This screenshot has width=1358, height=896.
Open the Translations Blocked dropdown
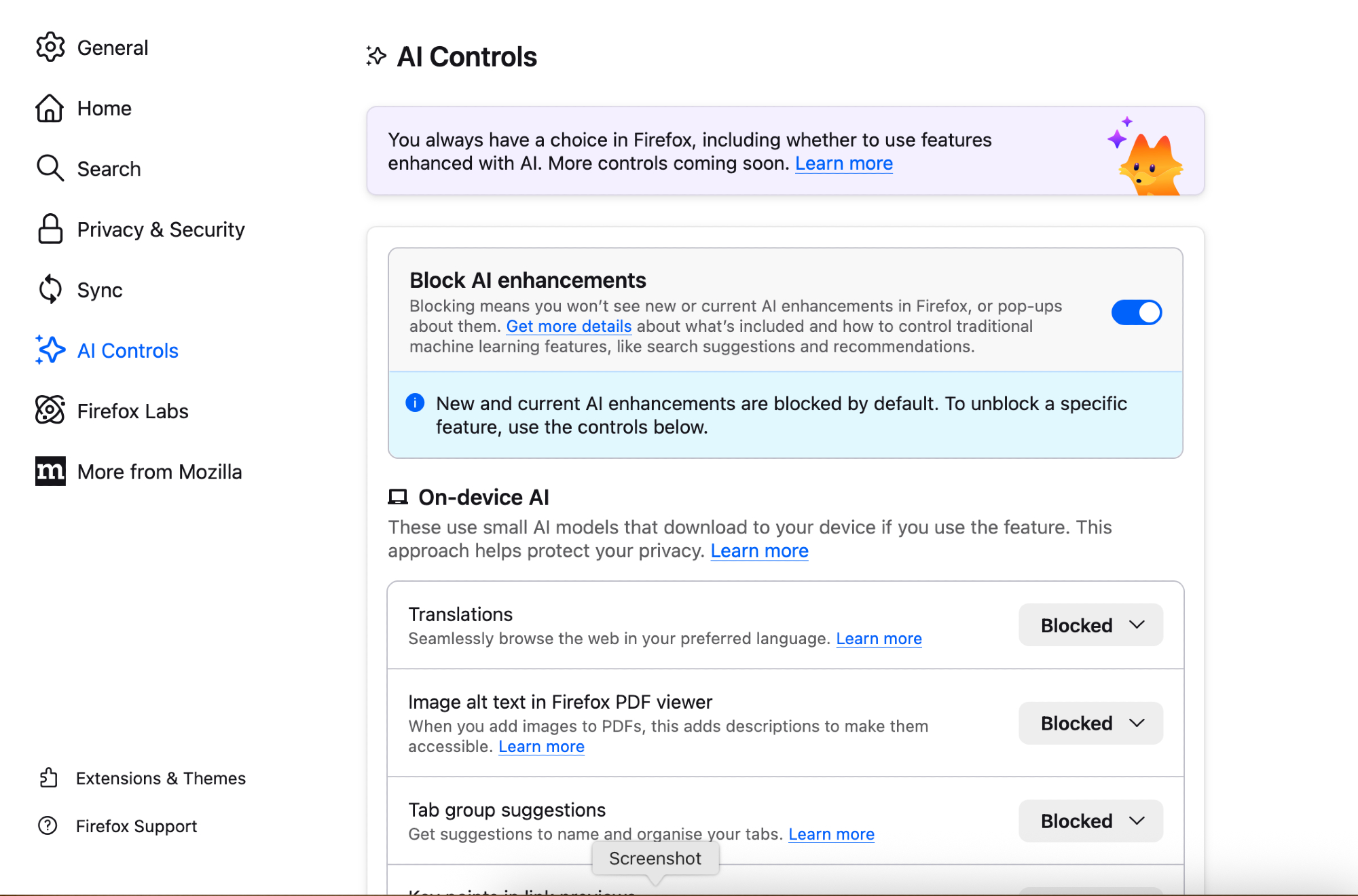1090,625
